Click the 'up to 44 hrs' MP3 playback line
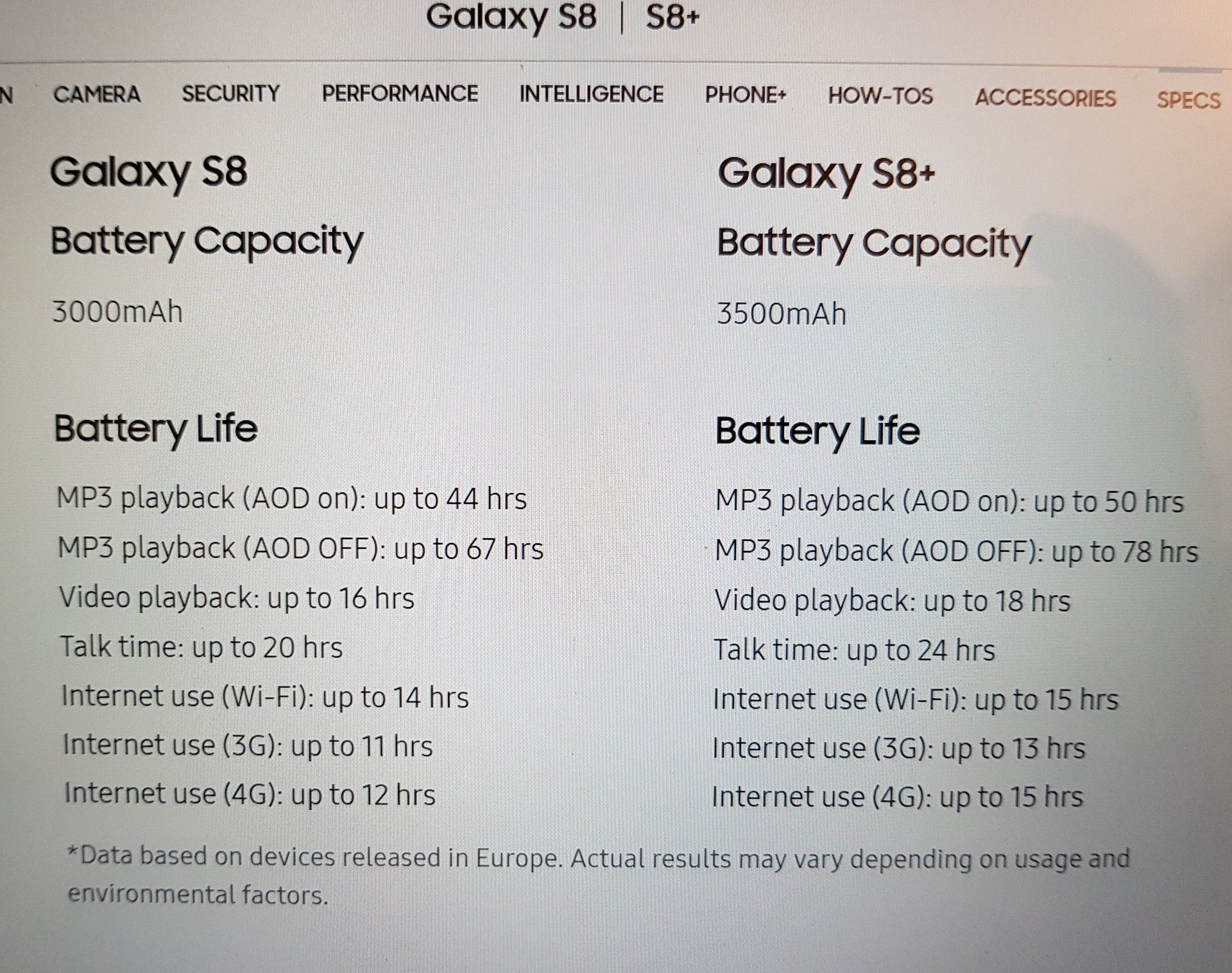1232x973 pixels. [x=292, y=499]
